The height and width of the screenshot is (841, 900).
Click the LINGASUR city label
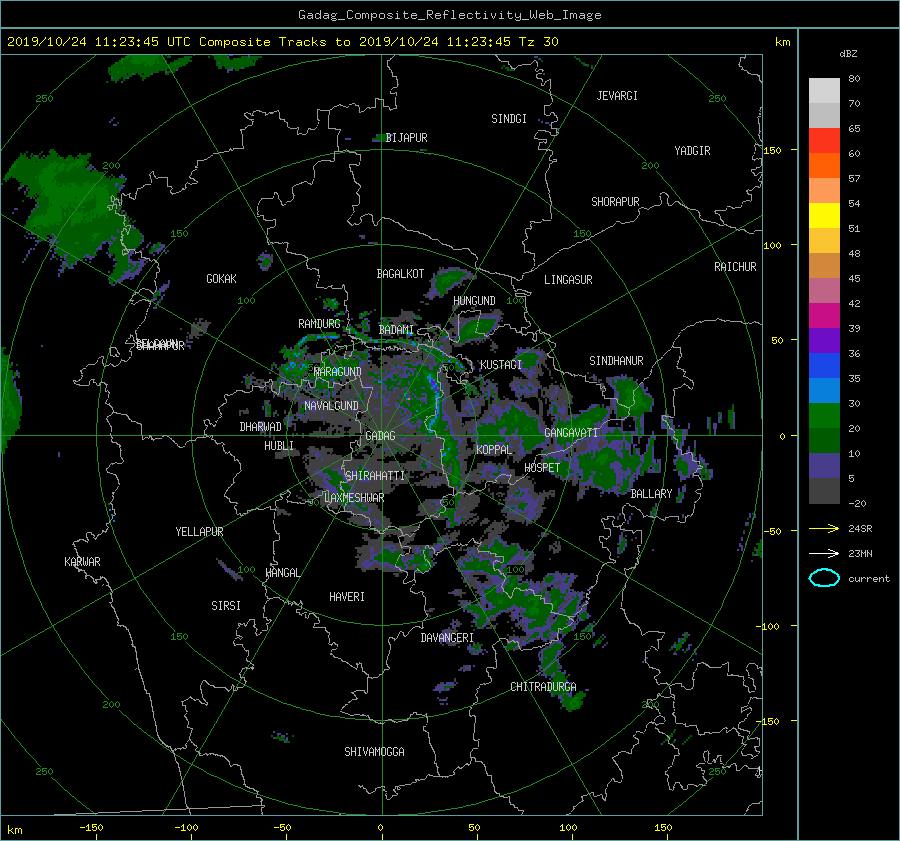[568, 280]
